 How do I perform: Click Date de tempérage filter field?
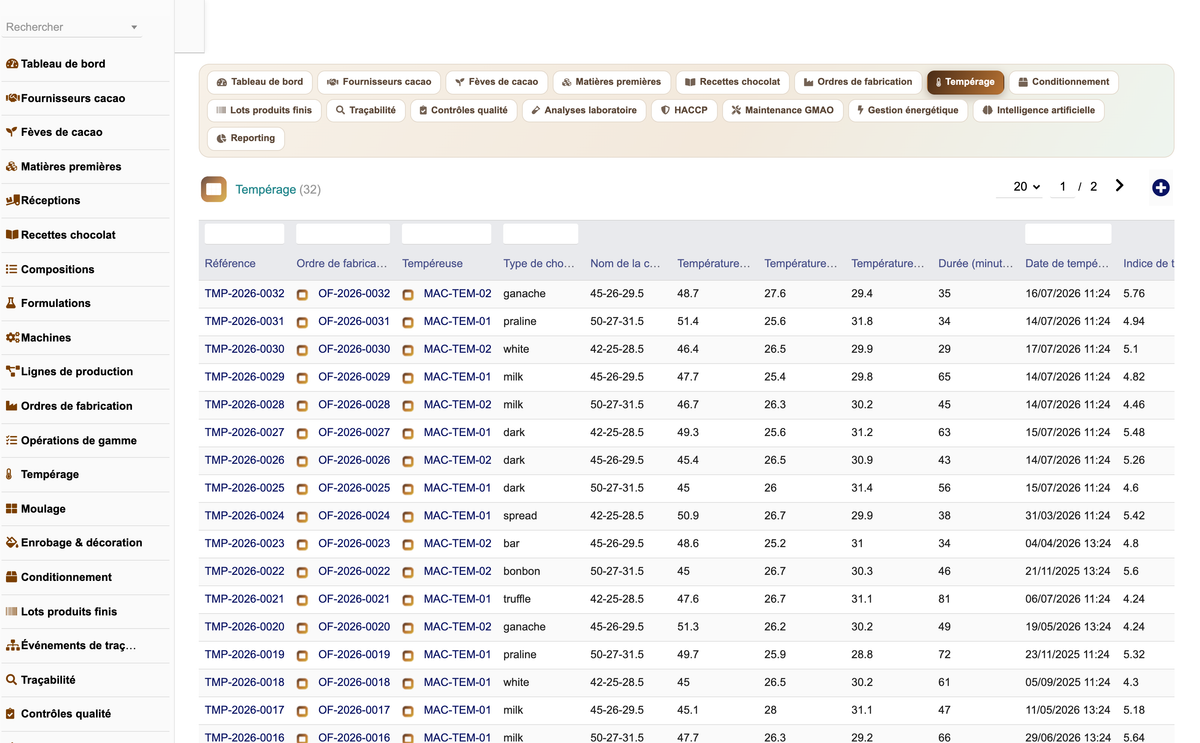point(1068,234)
